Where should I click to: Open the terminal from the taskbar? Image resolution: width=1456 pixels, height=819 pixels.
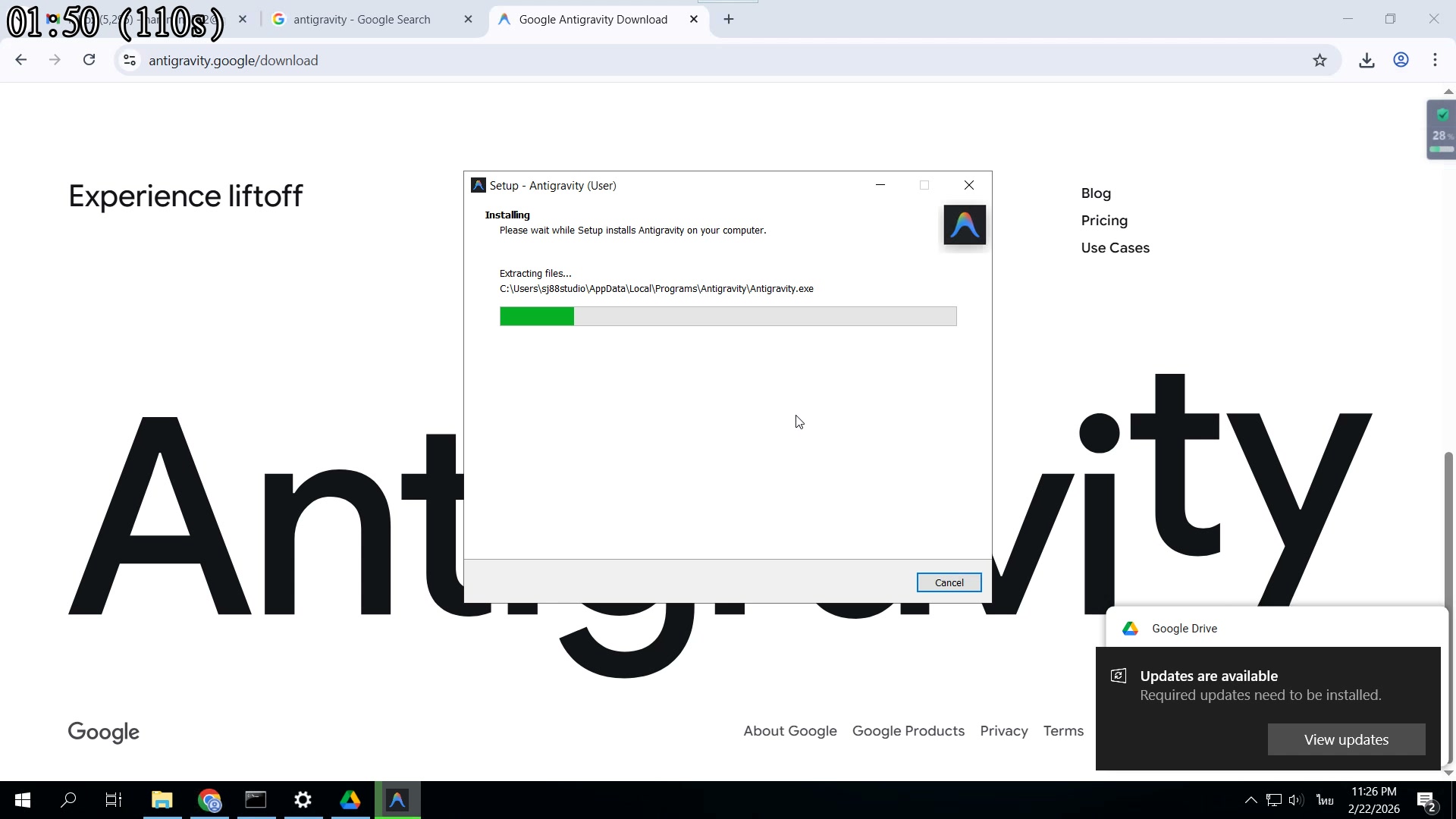pyautogui.click(x=256, y=800)
